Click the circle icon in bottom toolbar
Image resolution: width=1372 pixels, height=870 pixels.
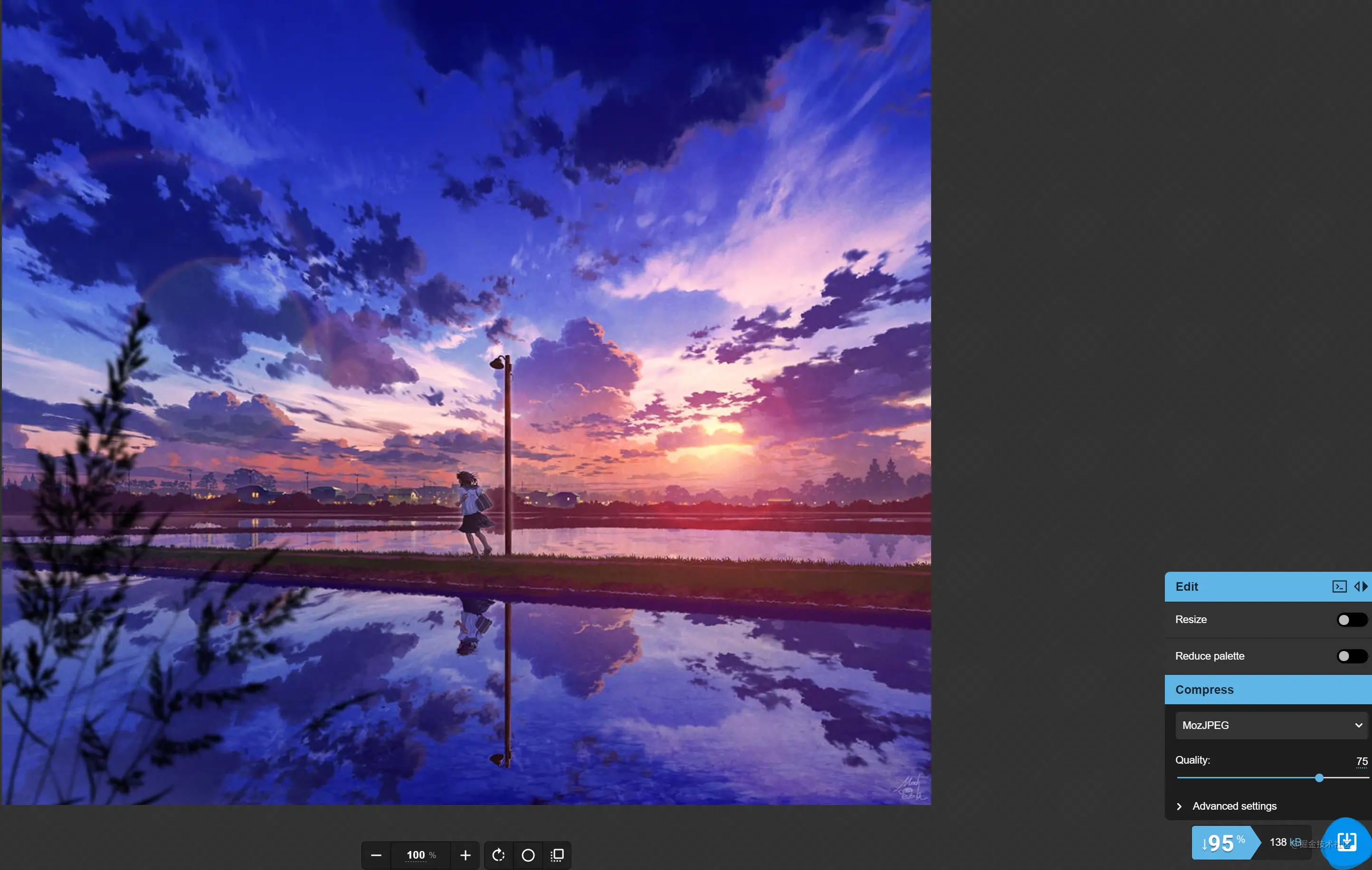coord(528,855)
